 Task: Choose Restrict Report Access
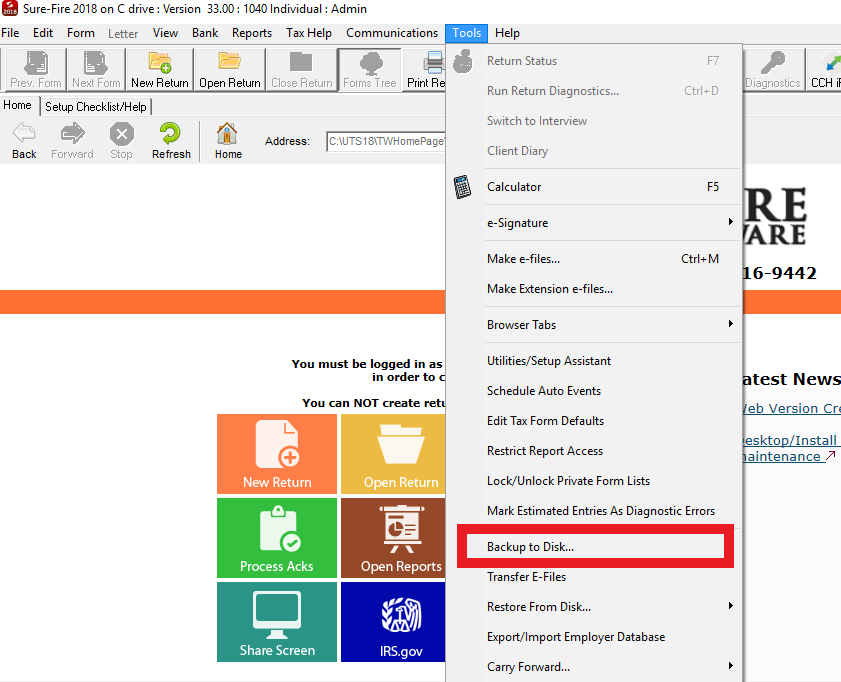(x=595, y=451)
